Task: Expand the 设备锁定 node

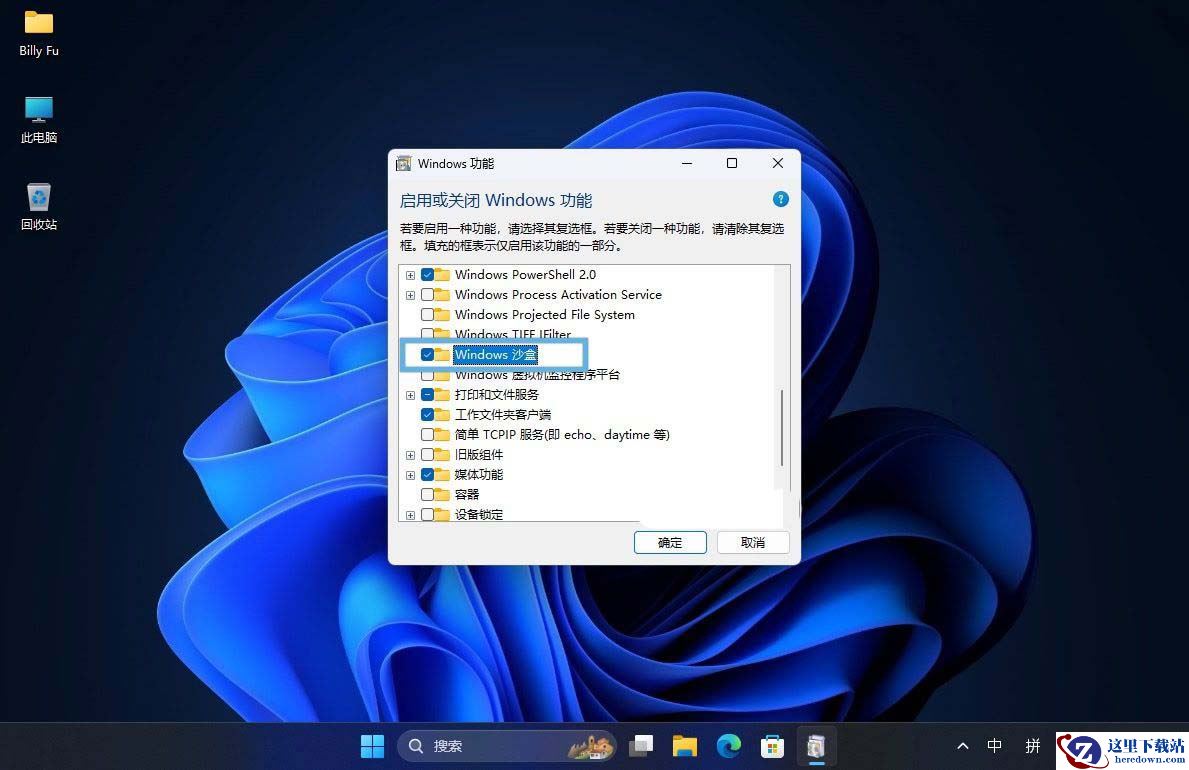Action: point(410,515)
